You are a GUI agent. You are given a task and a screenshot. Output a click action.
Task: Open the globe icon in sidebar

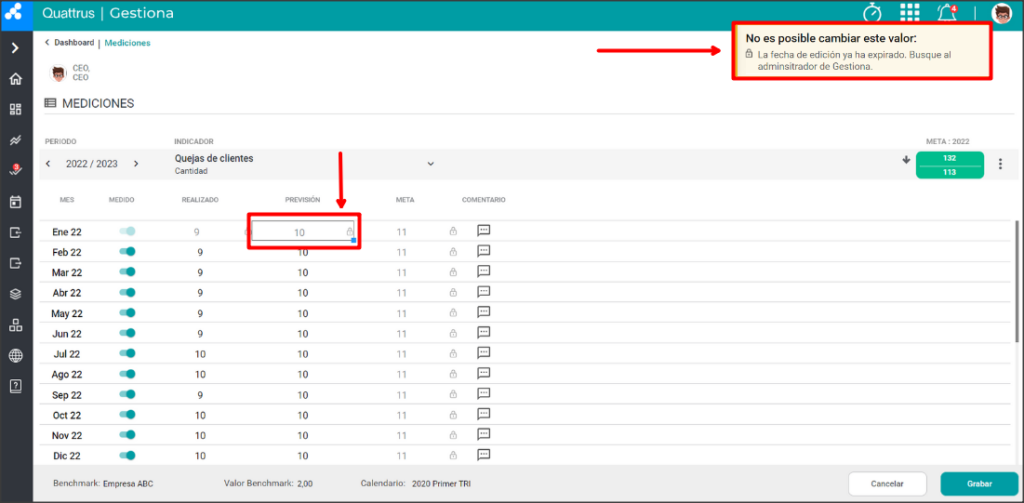coord(16,355)
